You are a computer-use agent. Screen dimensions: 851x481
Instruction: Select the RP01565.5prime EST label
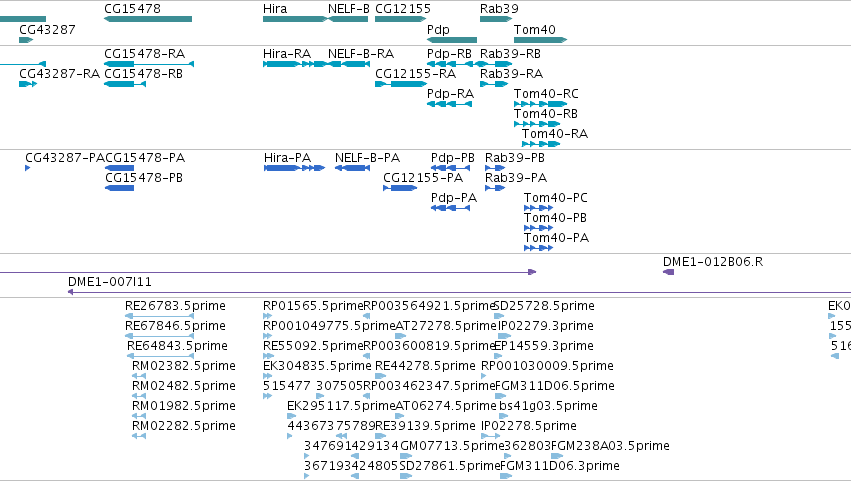(313, 306)
